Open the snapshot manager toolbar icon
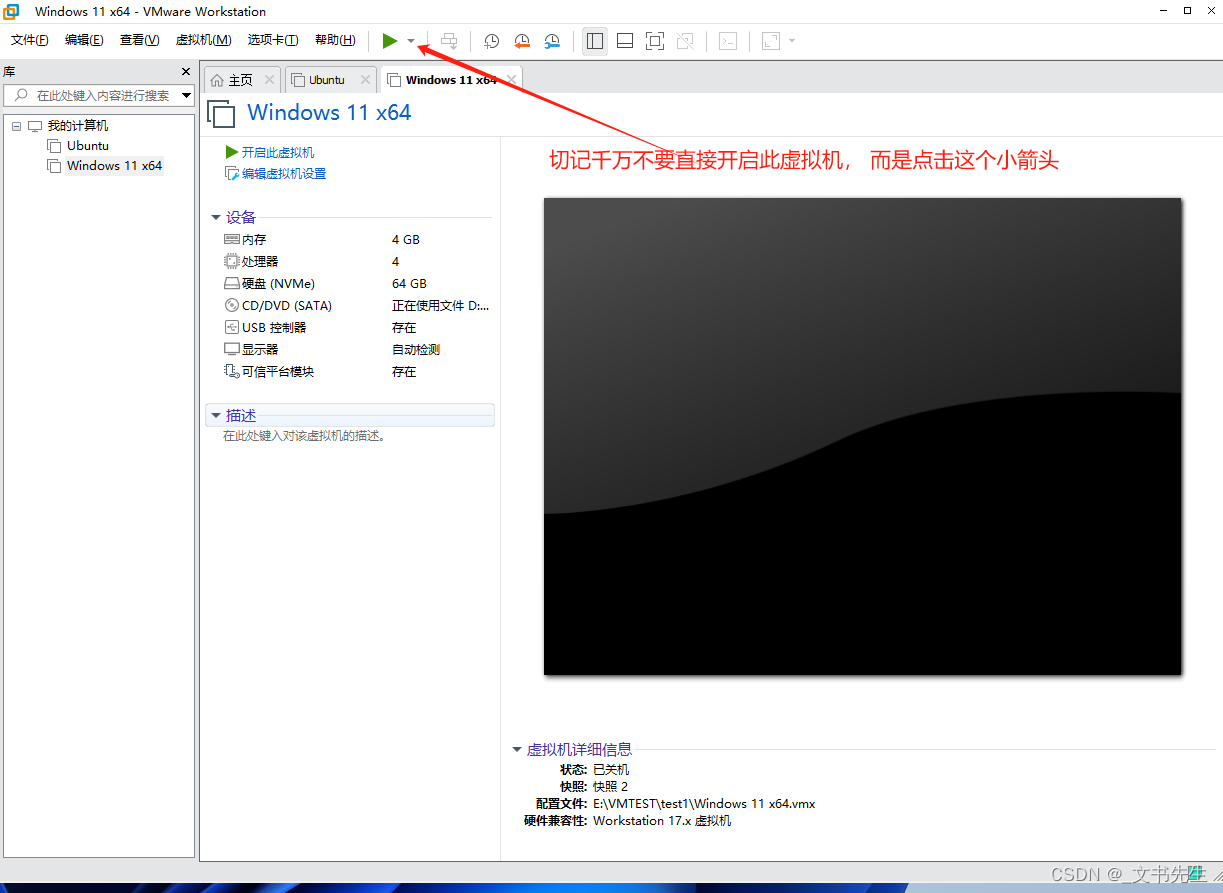 click(552, 41)
